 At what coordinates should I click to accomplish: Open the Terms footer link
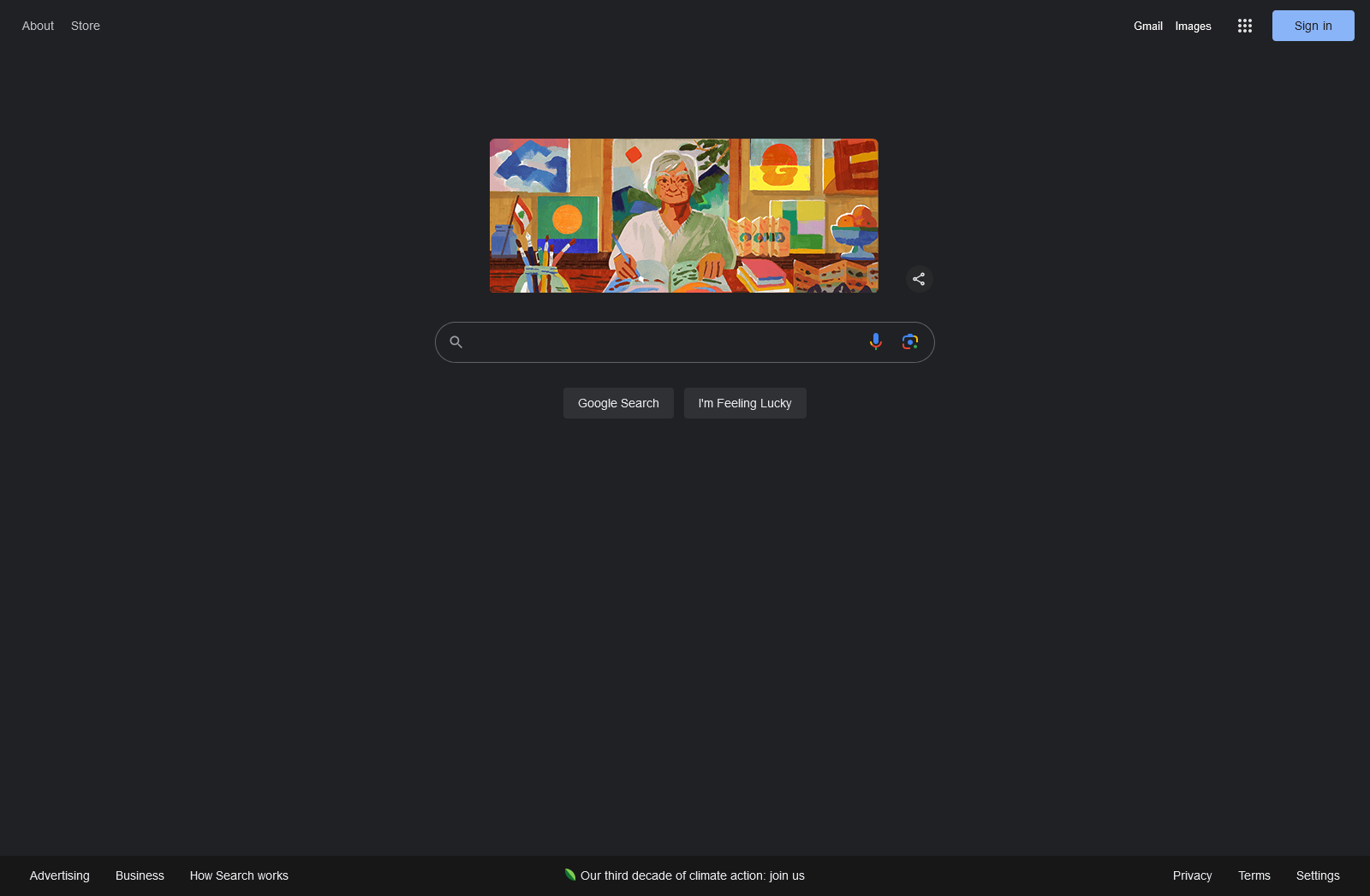(1254, 875)
